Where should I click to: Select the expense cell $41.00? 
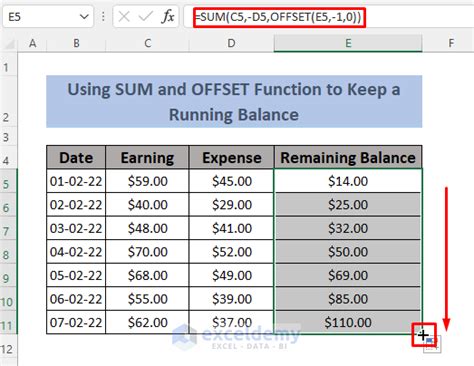(x=231, y=228)
